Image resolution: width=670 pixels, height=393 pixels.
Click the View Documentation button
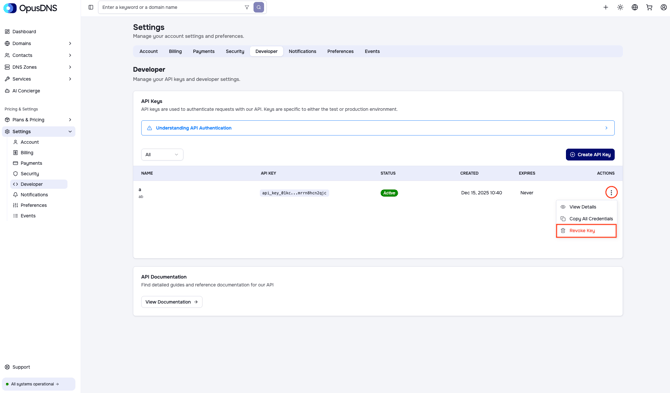[x=172, y=302]
